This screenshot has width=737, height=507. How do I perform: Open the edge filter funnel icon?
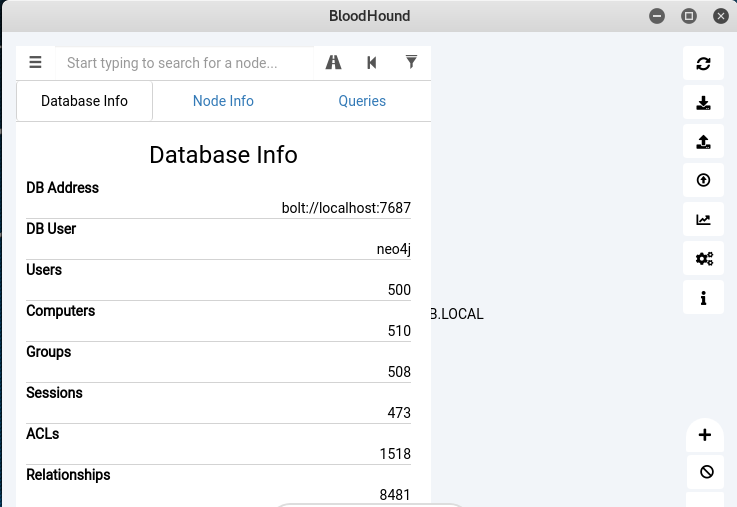click(x=411, y=62)
